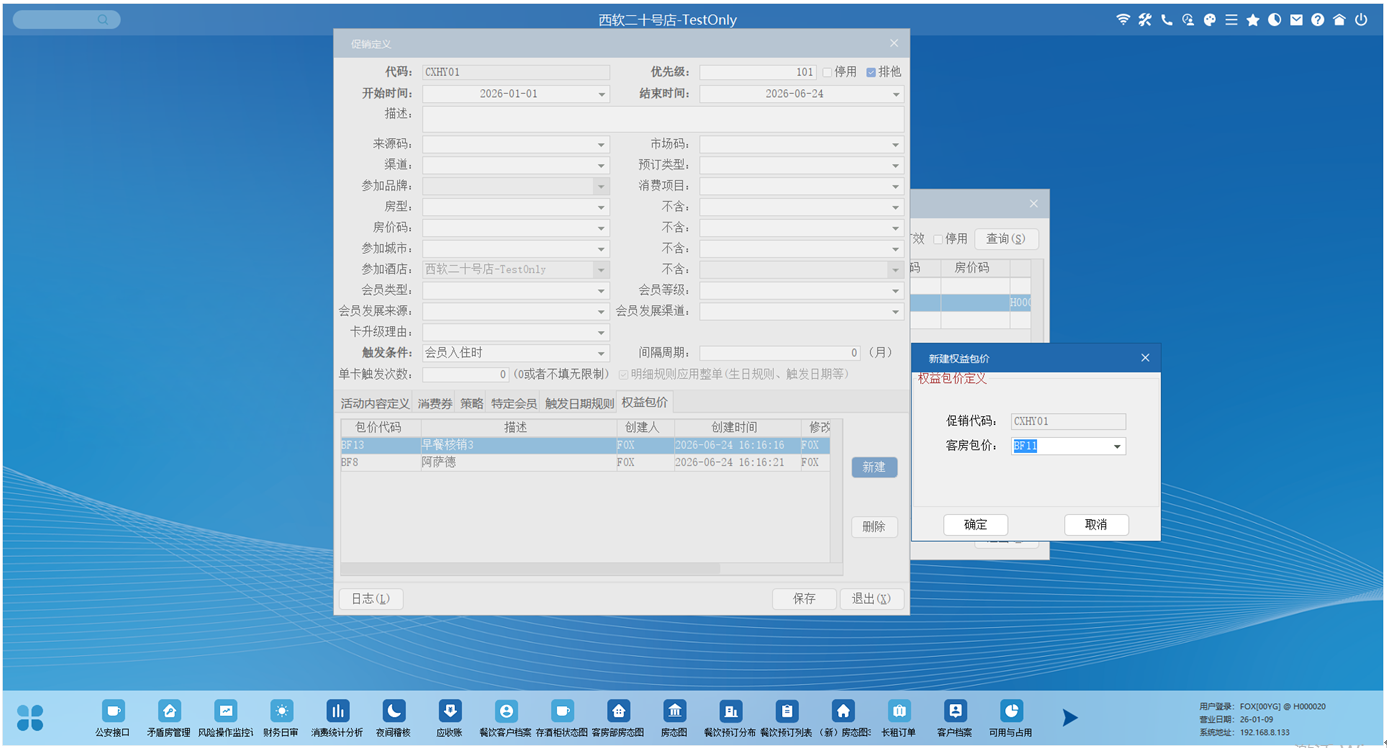This screenshot has height=748, width=1387.
Task: Click the 删除 button
Action: point(874,527)
